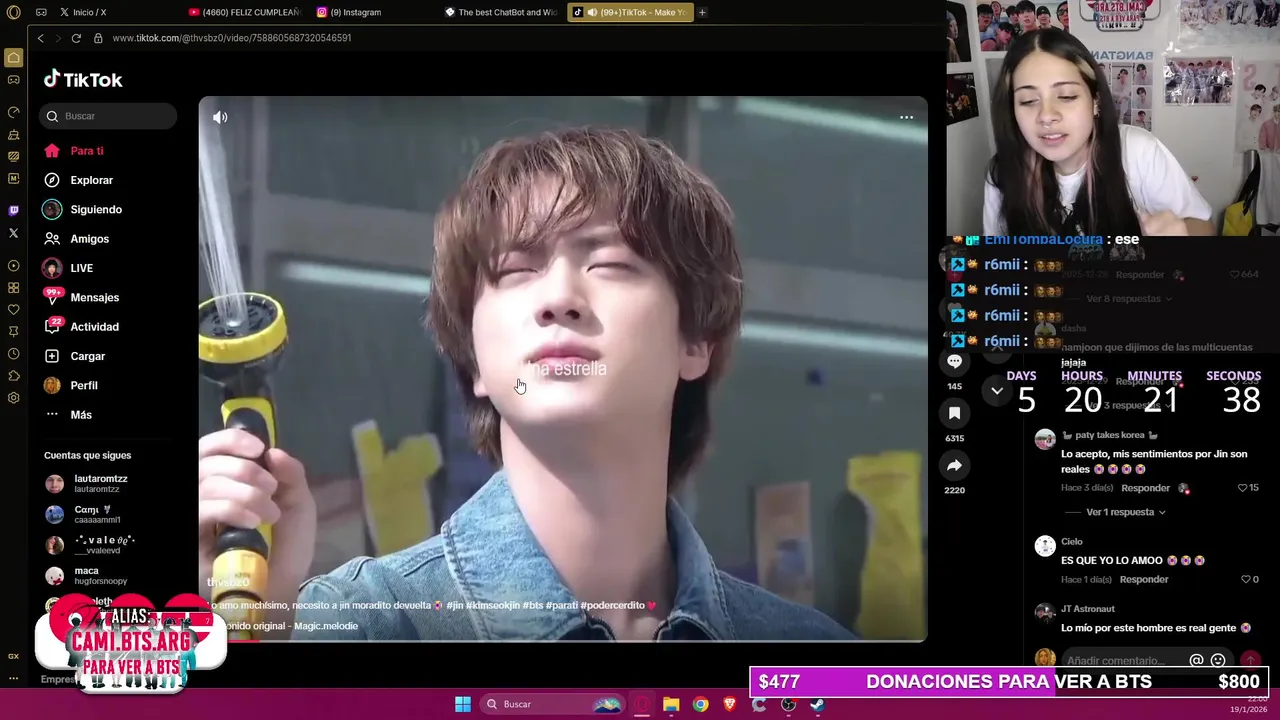
Task: Open the video three-dot options menu
Action: click(906, 117)
